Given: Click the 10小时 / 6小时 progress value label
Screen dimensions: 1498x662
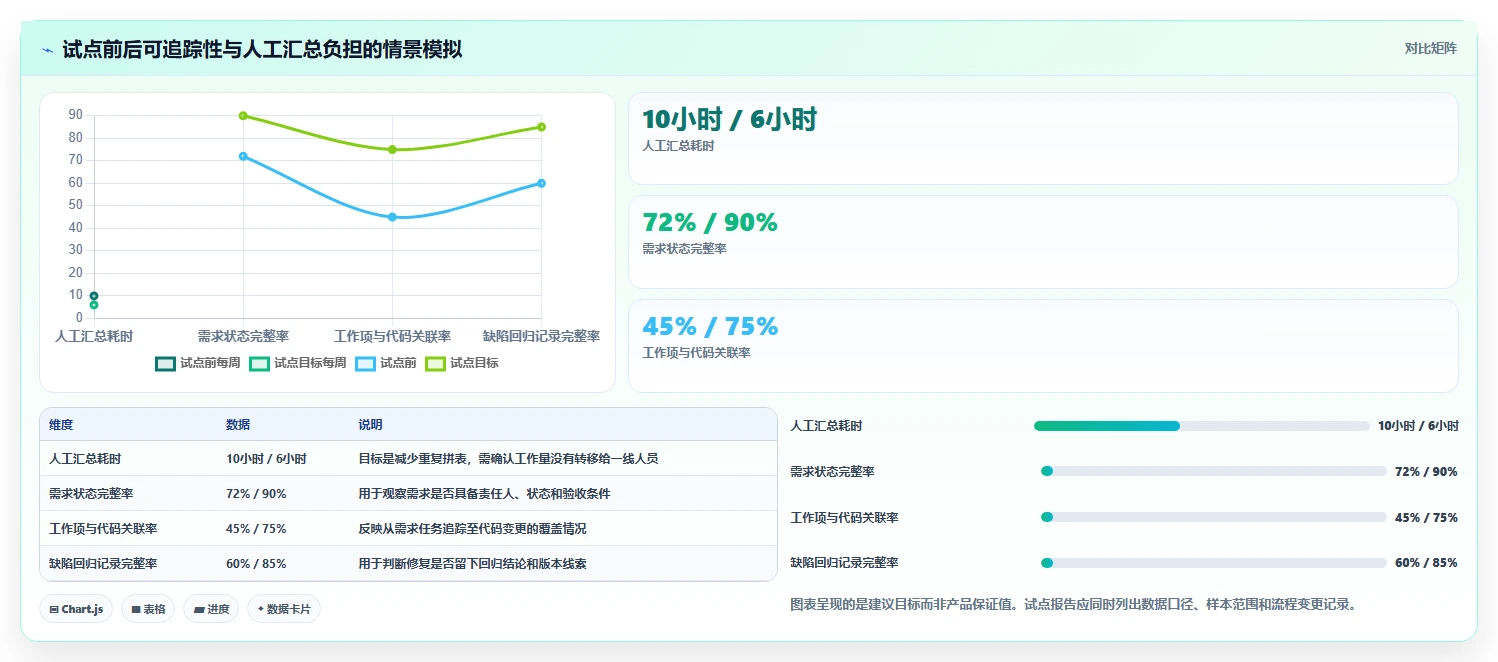Looking at the screenshot, I should tap(1418, 426).
